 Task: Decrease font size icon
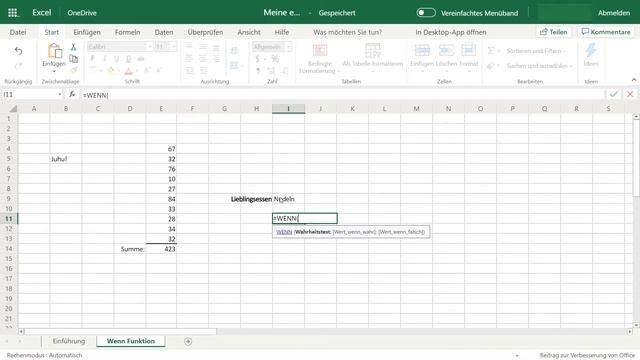point(159,71)
